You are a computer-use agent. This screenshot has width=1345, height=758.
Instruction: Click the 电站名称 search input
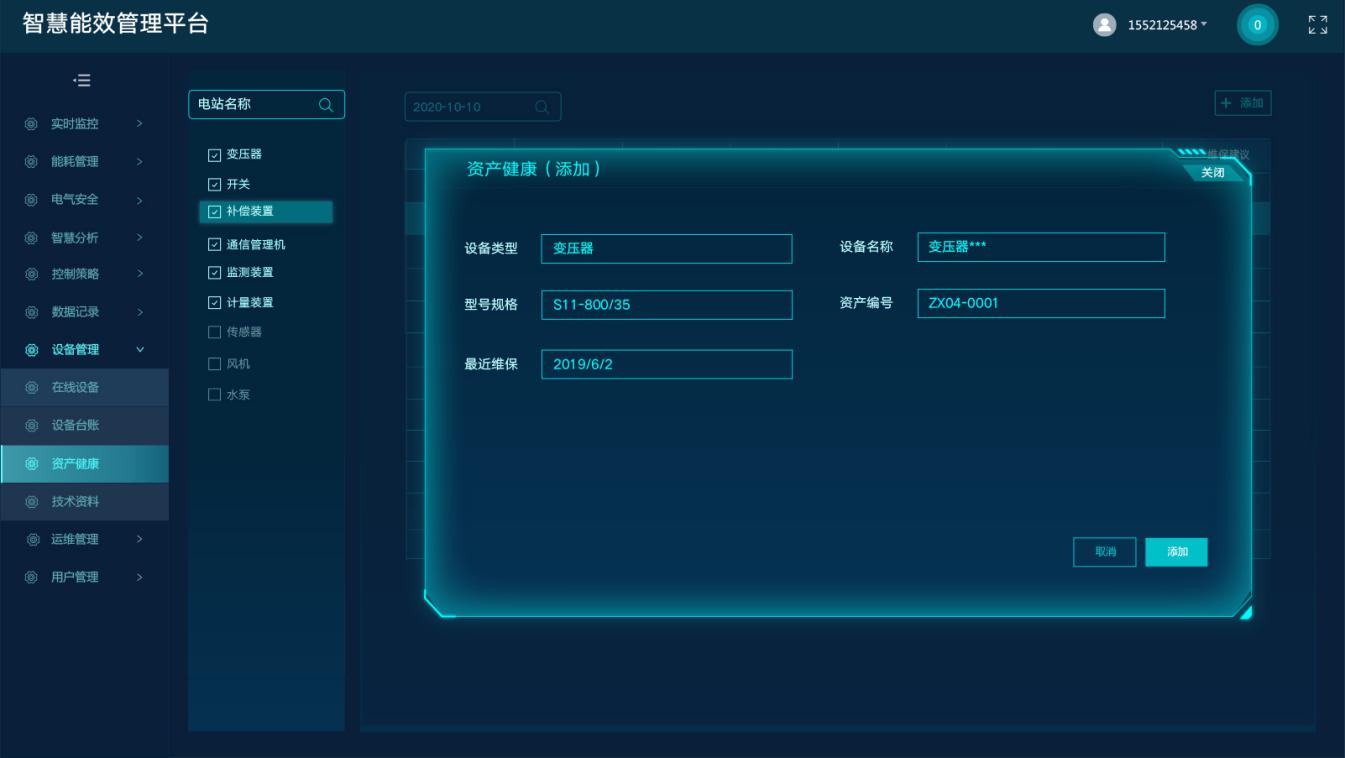(x=266, y=105)
